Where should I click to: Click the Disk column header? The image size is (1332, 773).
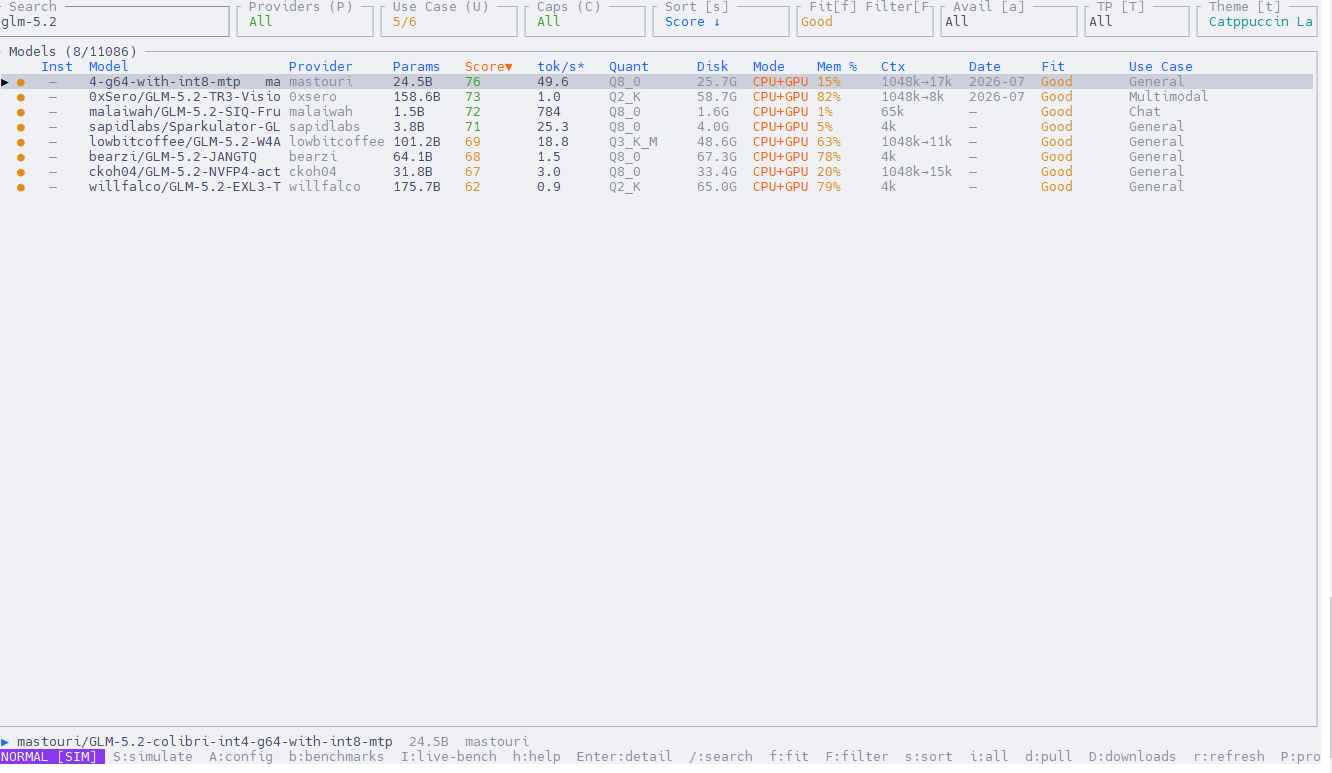[x=713, y=67]
